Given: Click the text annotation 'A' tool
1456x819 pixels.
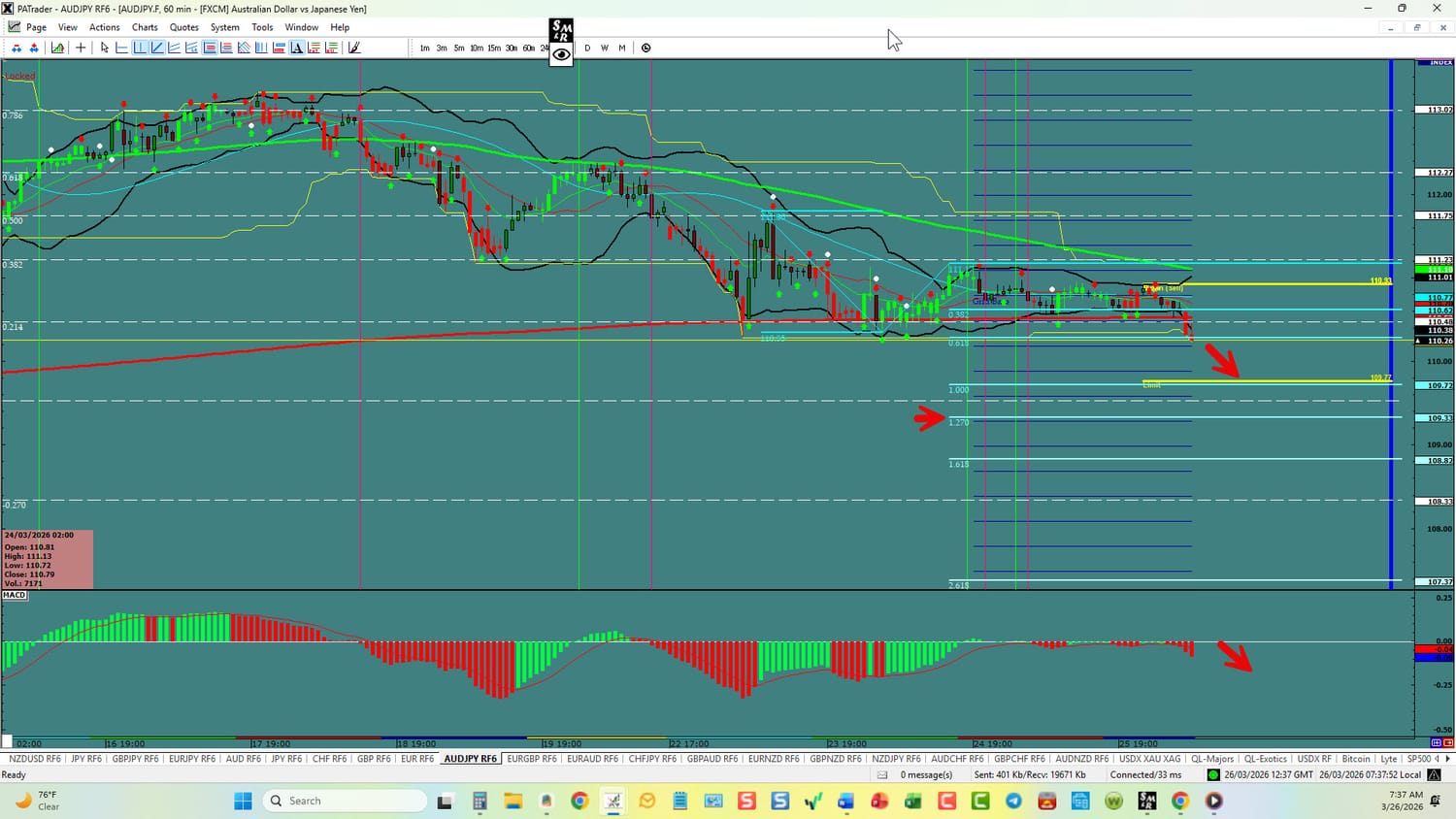Looking at the screenshot, I should [x=296, y=48].
